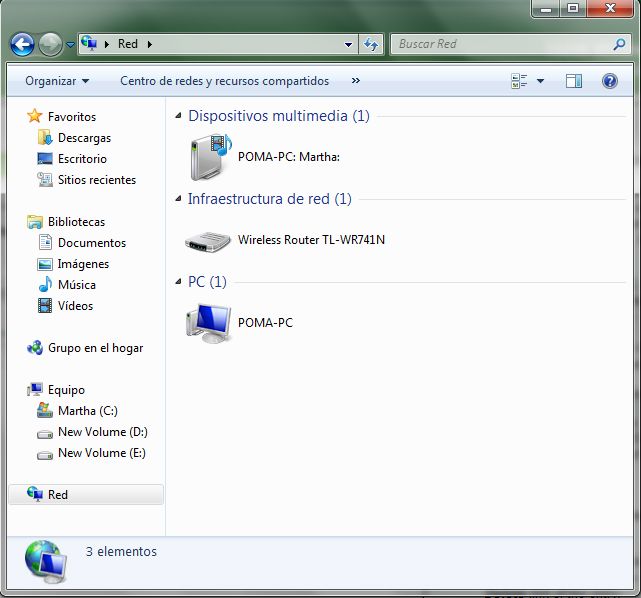Collapse the Dispositivos multimedia group

(x=178, y=116)
